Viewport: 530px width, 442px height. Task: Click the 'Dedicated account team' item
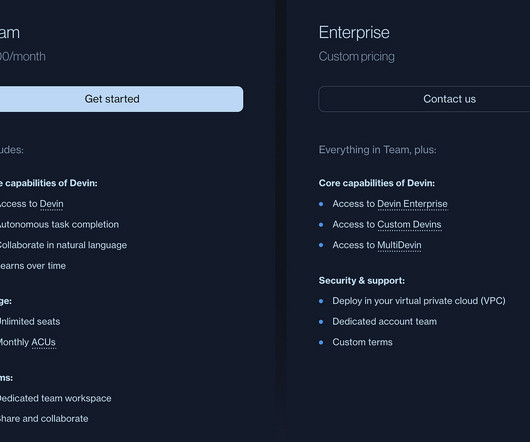(384, 321)
